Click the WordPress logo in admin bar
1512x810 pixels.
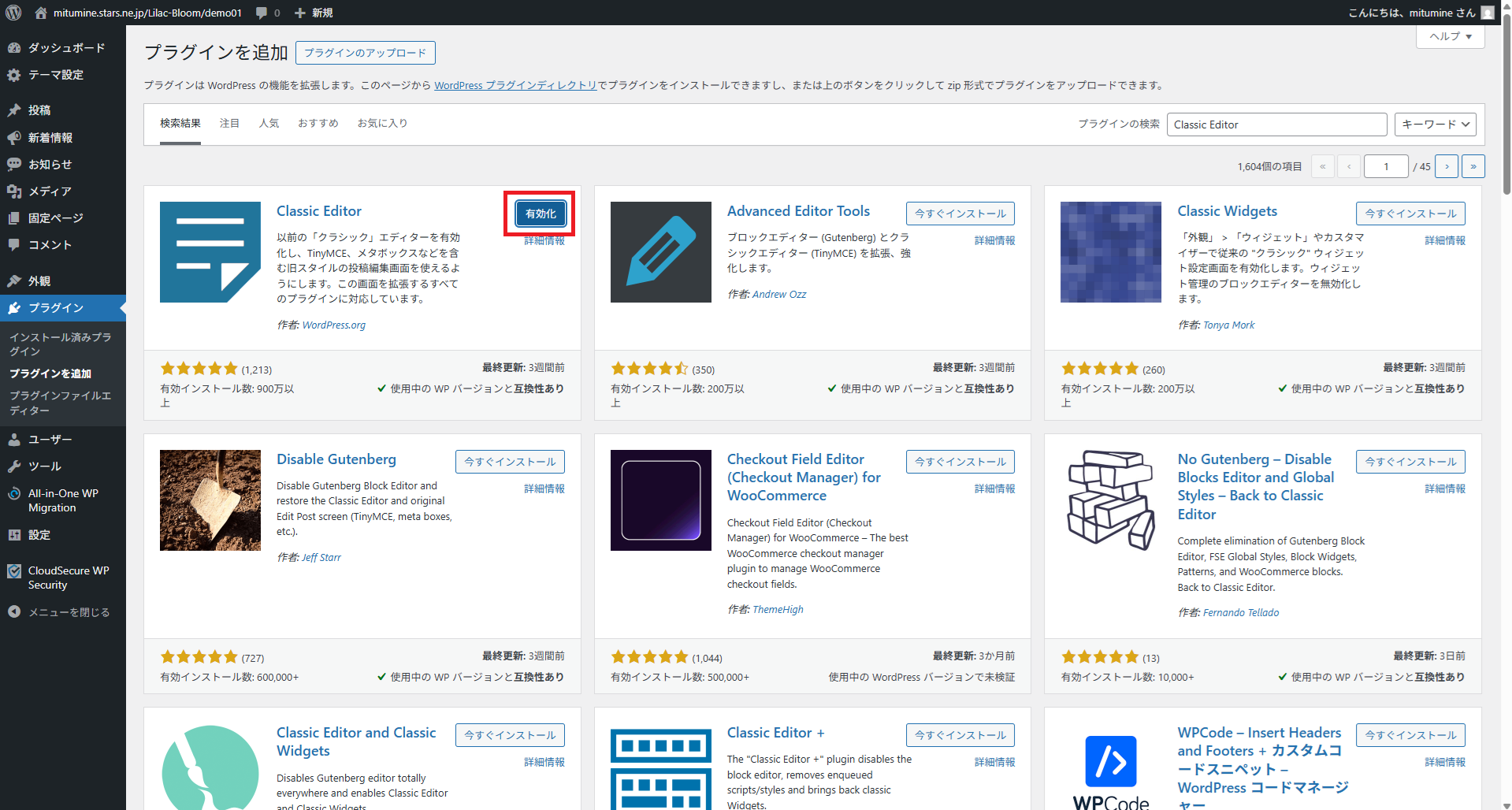pyautogui.click(x=13, y=13)
